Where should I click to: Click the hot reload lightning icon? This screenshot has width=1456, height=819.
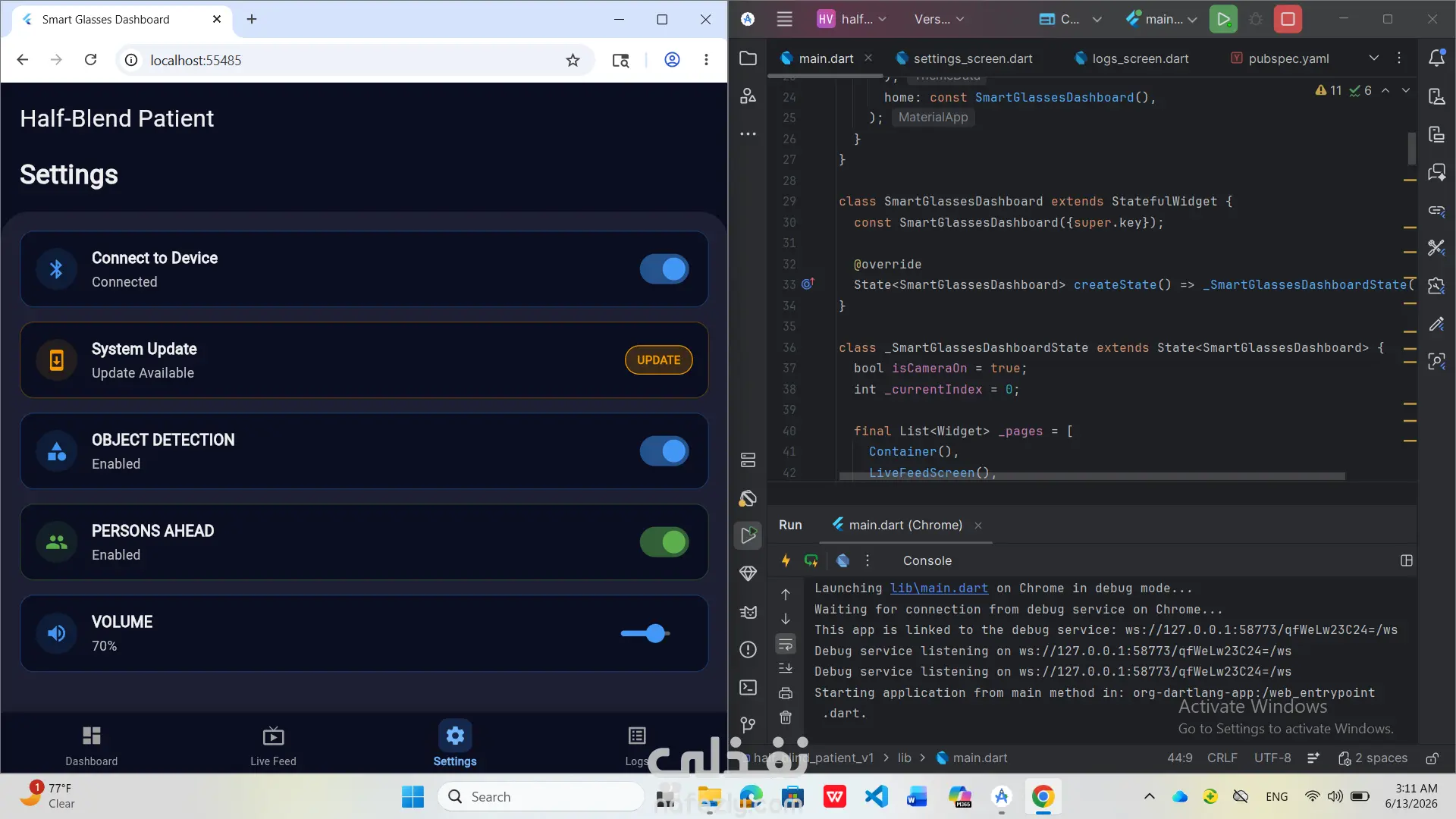pos(786,560)
